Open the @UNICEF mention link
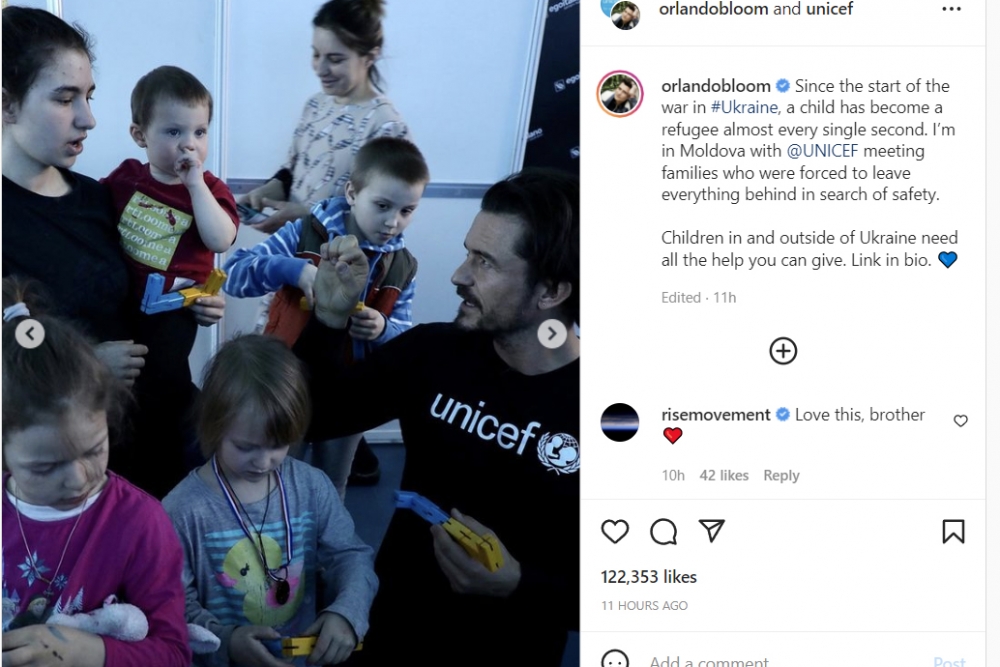 822,151
